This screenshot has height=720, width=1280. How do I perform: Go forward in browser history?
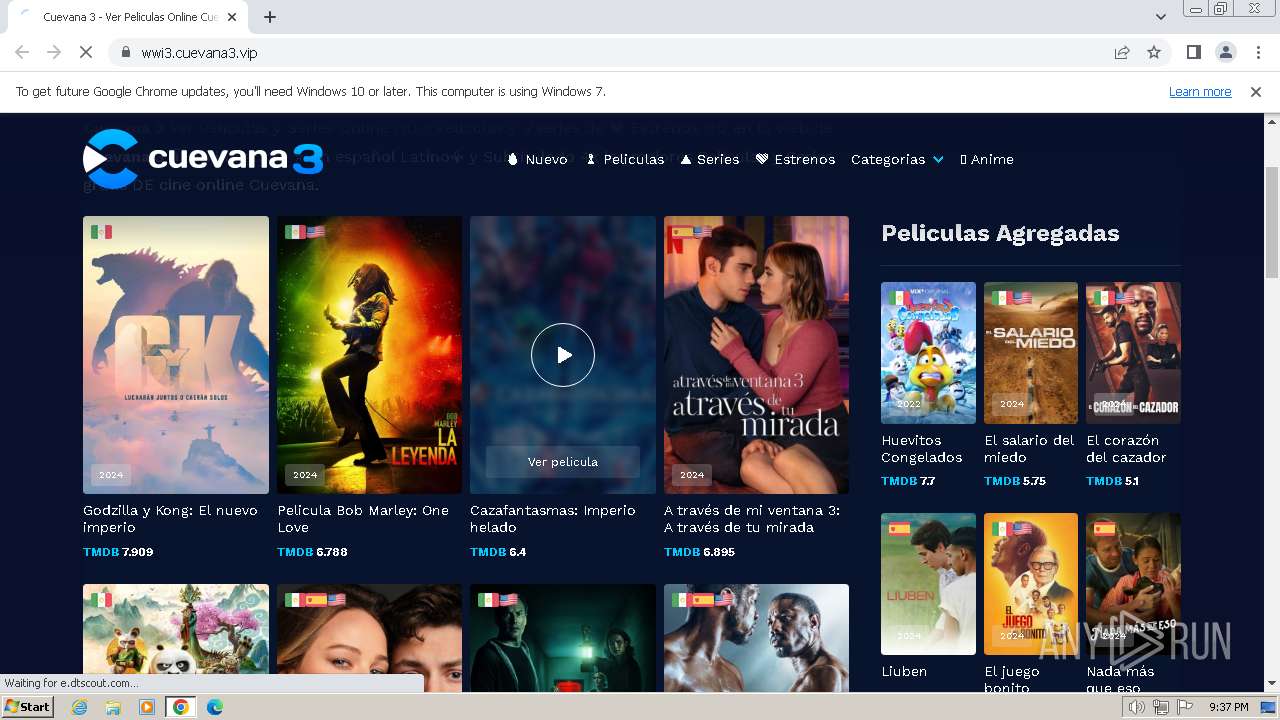coord(54,53)
